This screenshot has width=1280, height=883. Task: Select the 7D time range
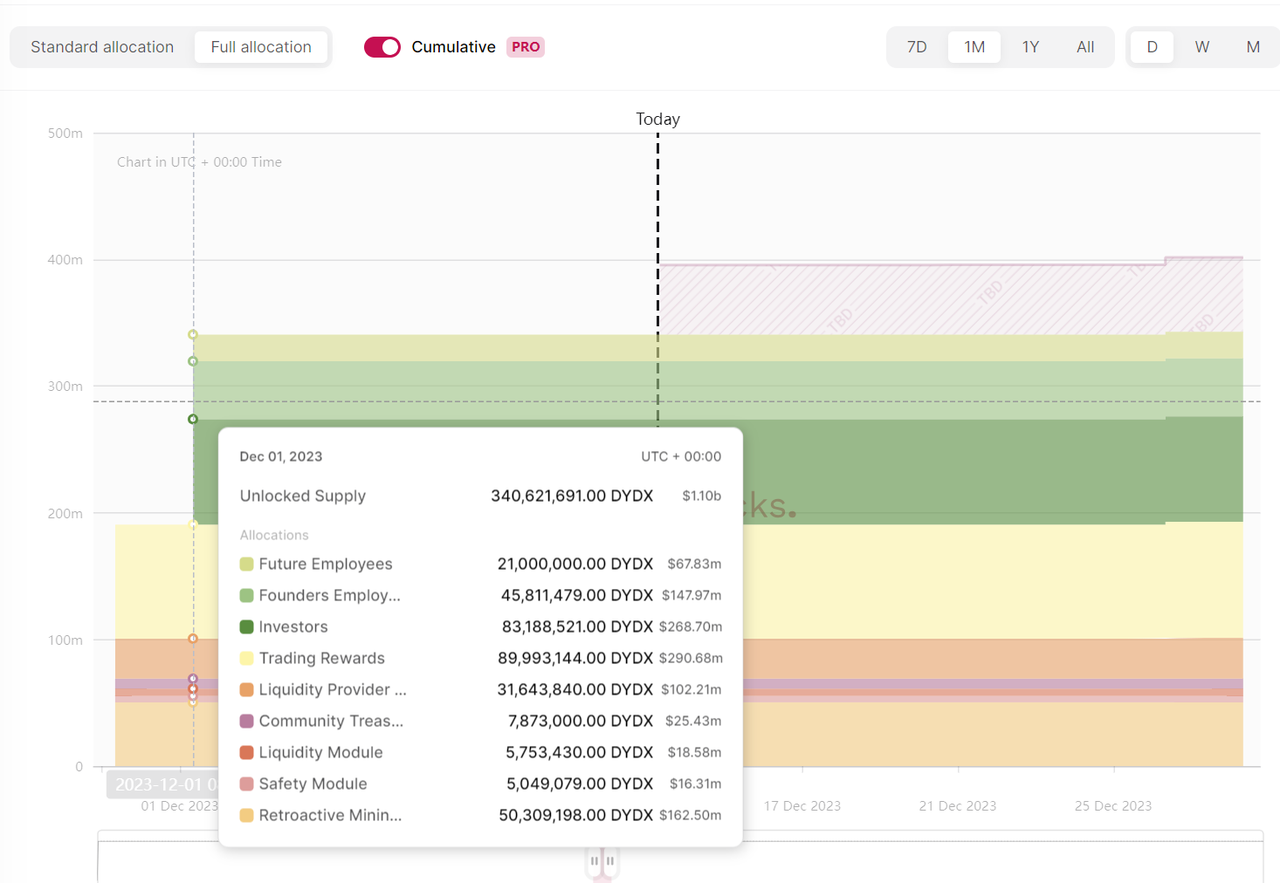(917, 47)
